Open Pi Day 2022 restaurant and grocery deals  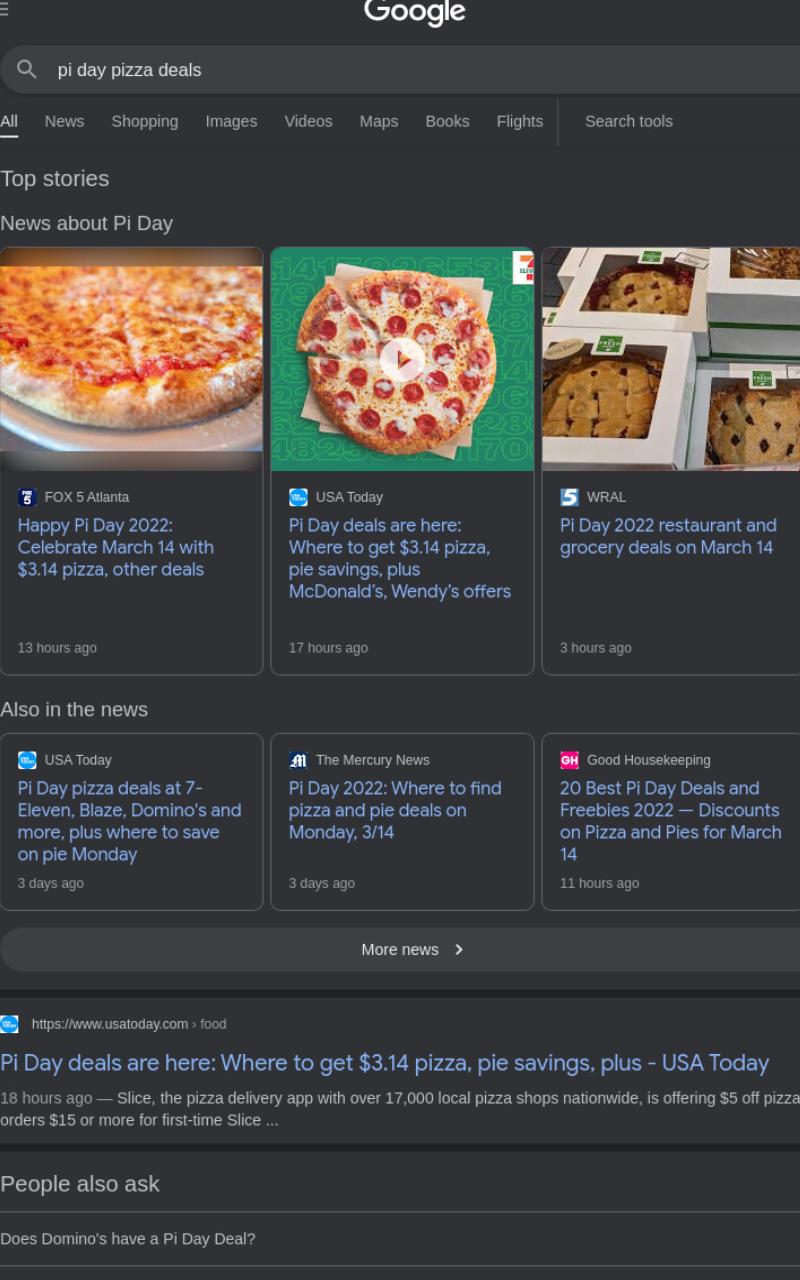point(668,536)
